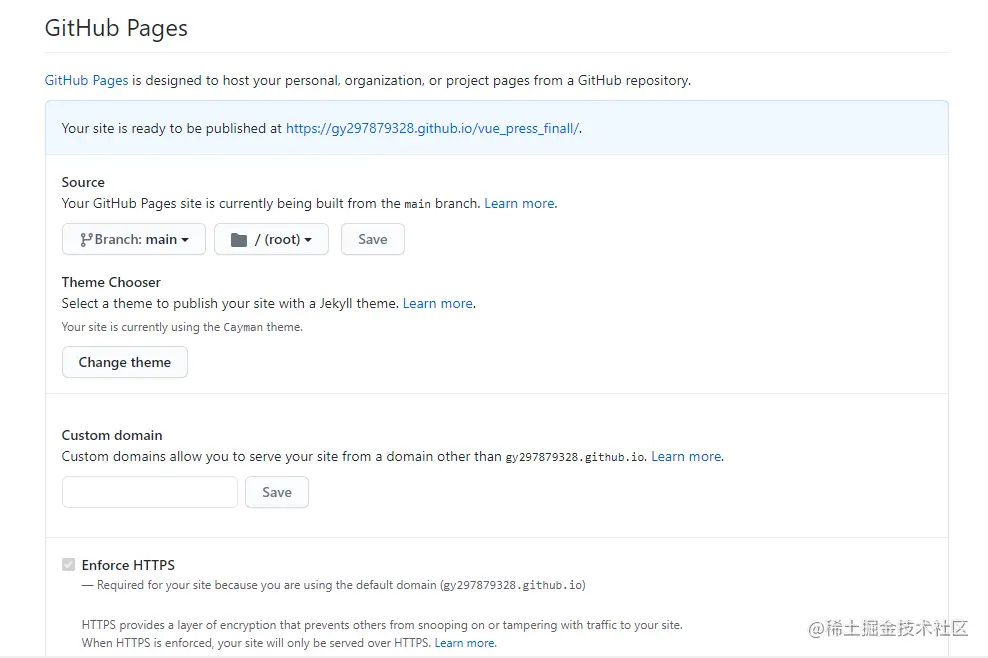Click the Enforce HTTPS label text
Viewport: 988px width, 658px height.
pyautogui.click(x=128, y=565)
